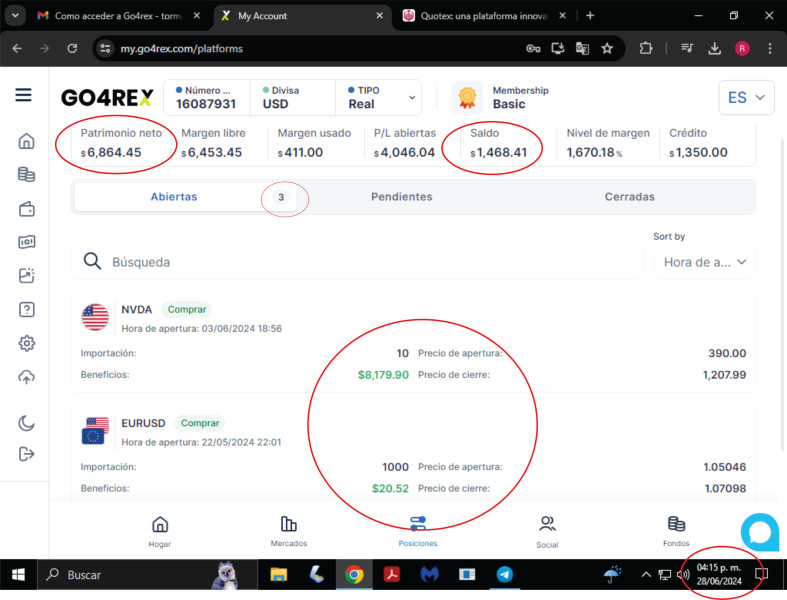Open the hamburger menu in the sidebar
The image size is (787, 600).
pyautogui.click(x=24, y=95)
